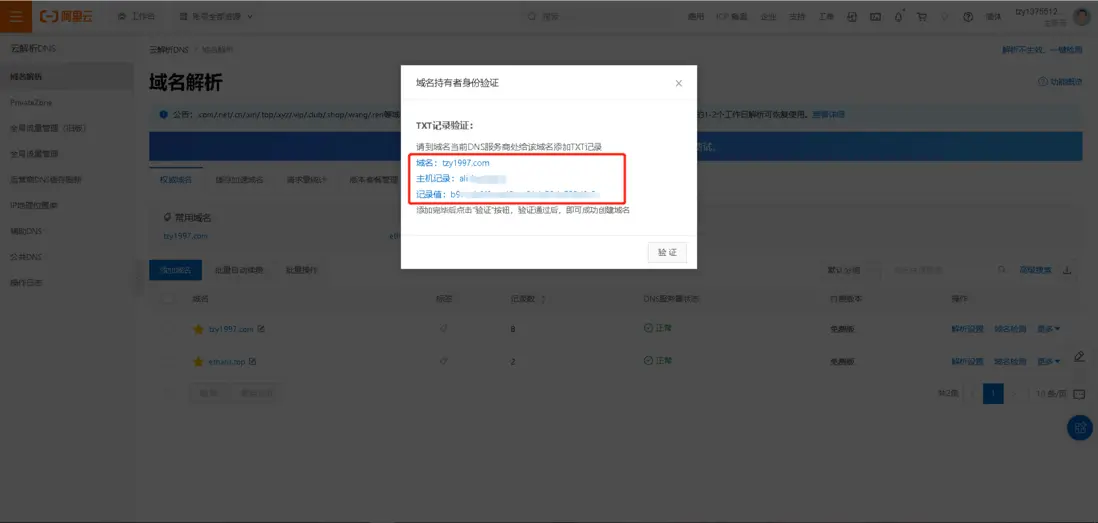Toggle the select-all checkbox in table header
1098x523 pixels.
tap(168, 299)
